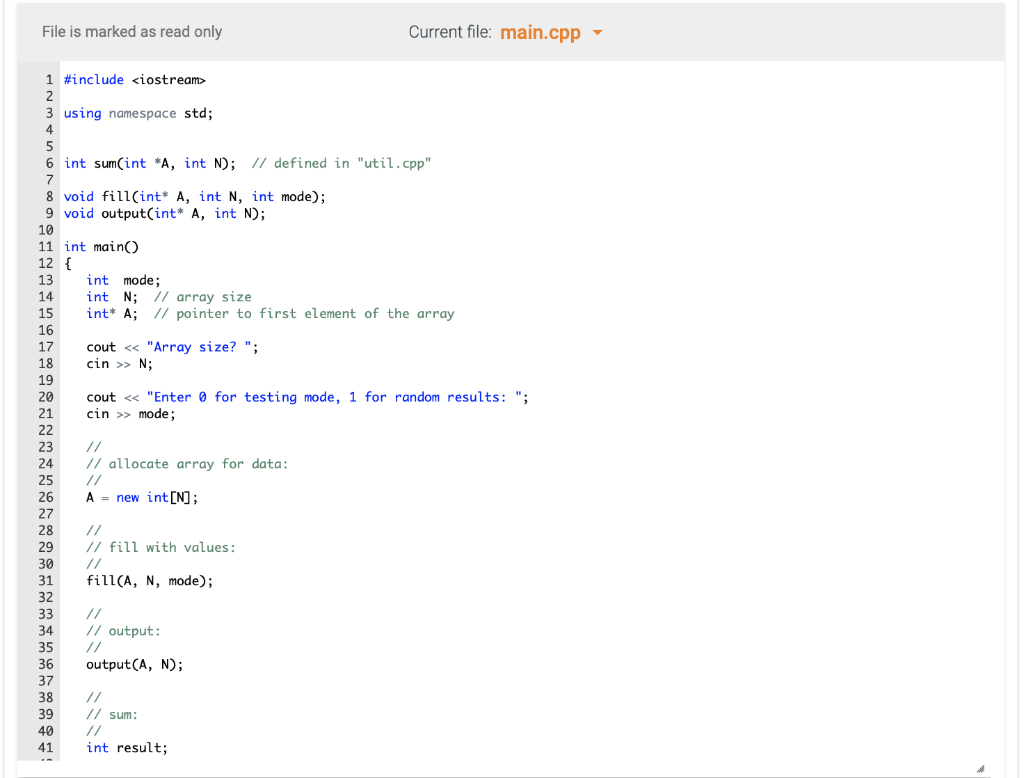
Task: Click '// pointer to first element of the array' comment
Action: pos(304,314)
